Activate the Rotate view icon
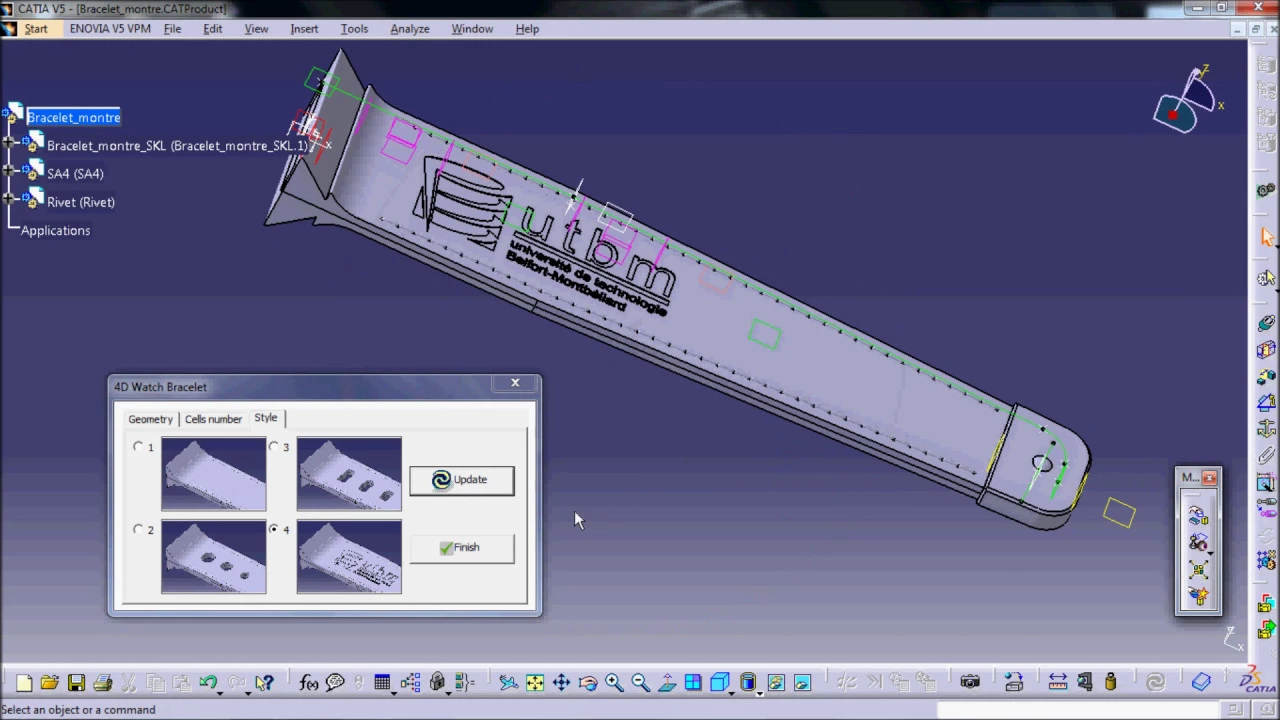This screenshot has width=1280, height=720. point(588,683)
